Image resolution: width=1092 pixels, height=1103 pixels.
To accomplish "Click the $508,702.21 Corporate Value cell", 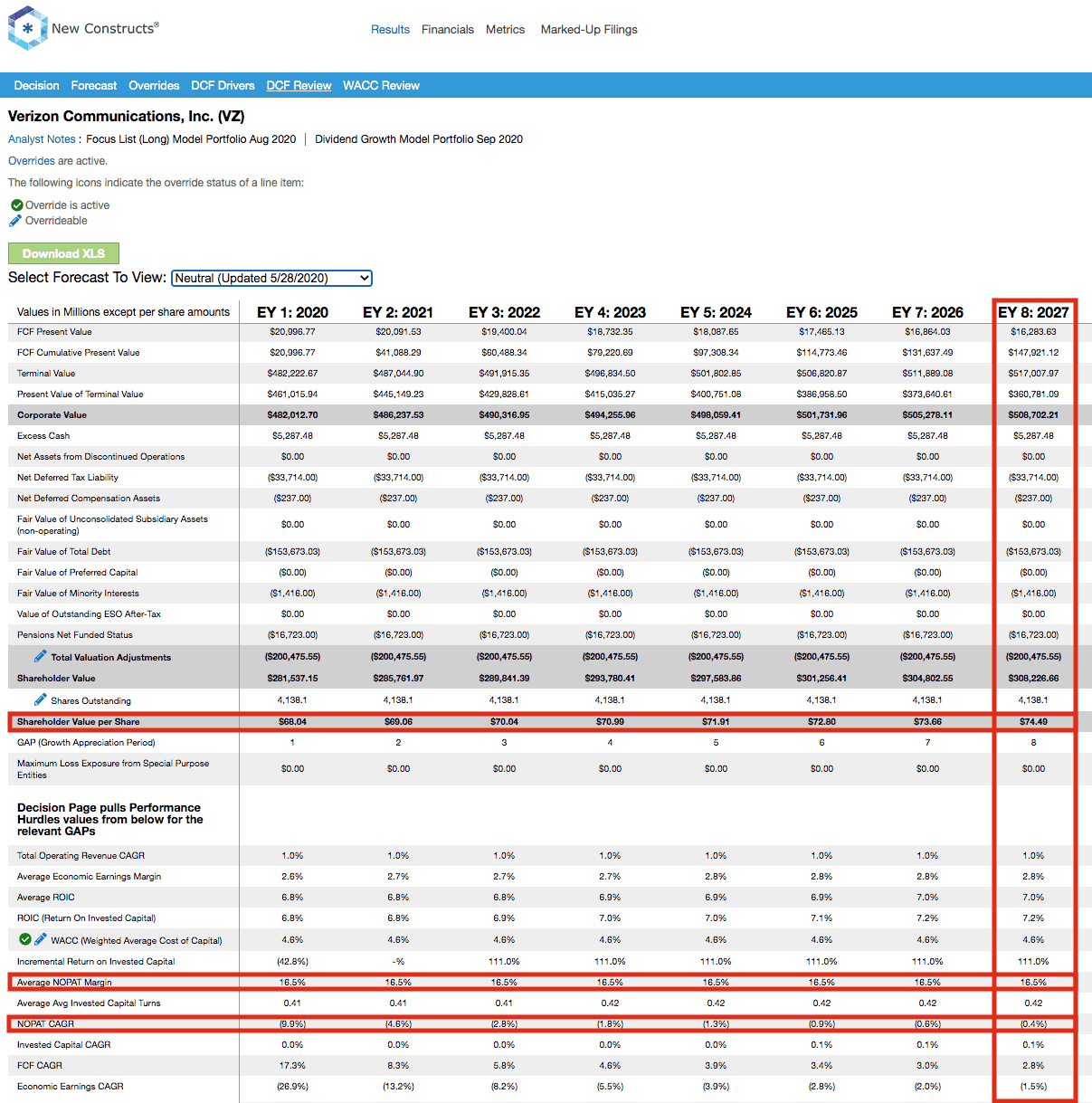I will click(x=1033, y=415).
